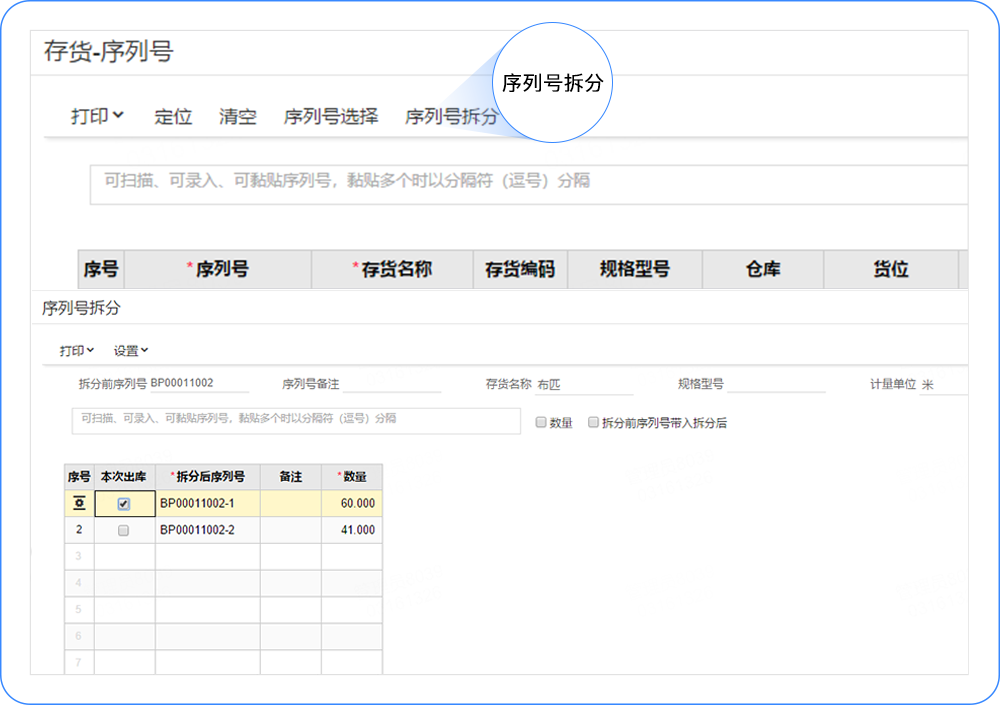This screenshot has height=706, width=1000.
Task: Focus the top serial number scan input
Action: click(x=528, y=184)
